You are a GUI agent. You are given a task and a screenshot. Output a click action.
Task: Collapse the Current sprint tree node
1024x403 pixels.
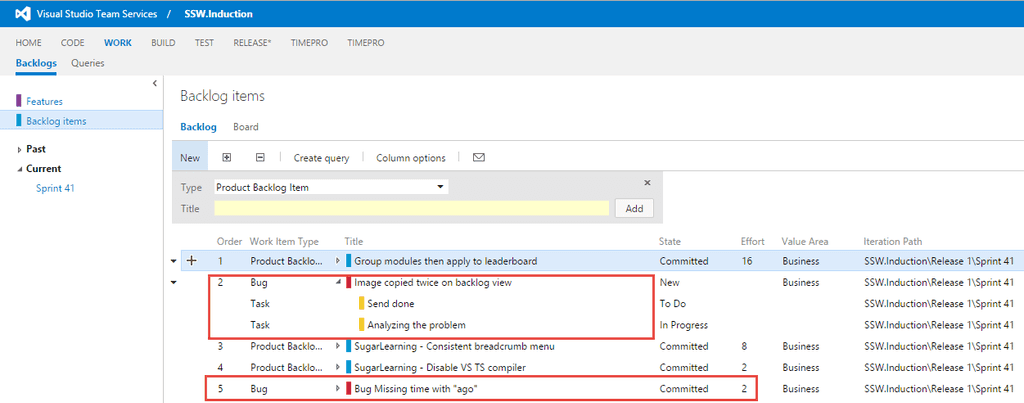point(19,169)
